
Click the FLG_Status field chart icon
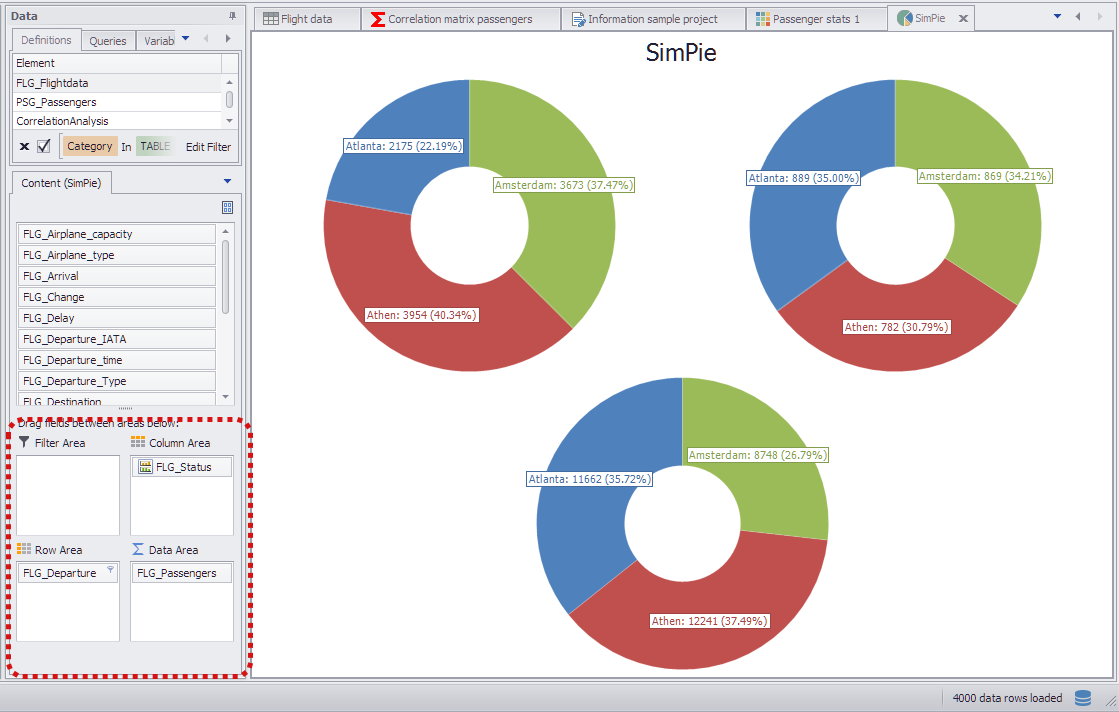point(145,467)
